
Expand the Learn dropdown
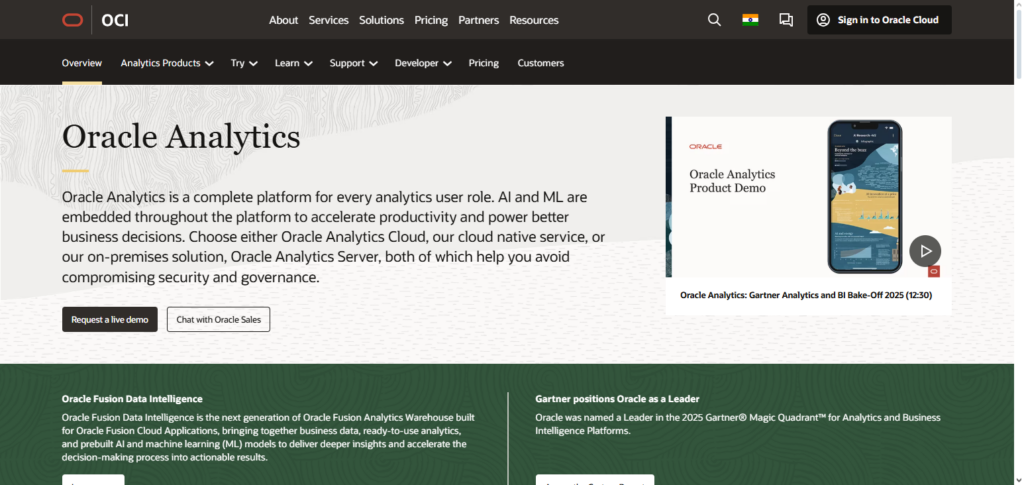pos(293,63)
